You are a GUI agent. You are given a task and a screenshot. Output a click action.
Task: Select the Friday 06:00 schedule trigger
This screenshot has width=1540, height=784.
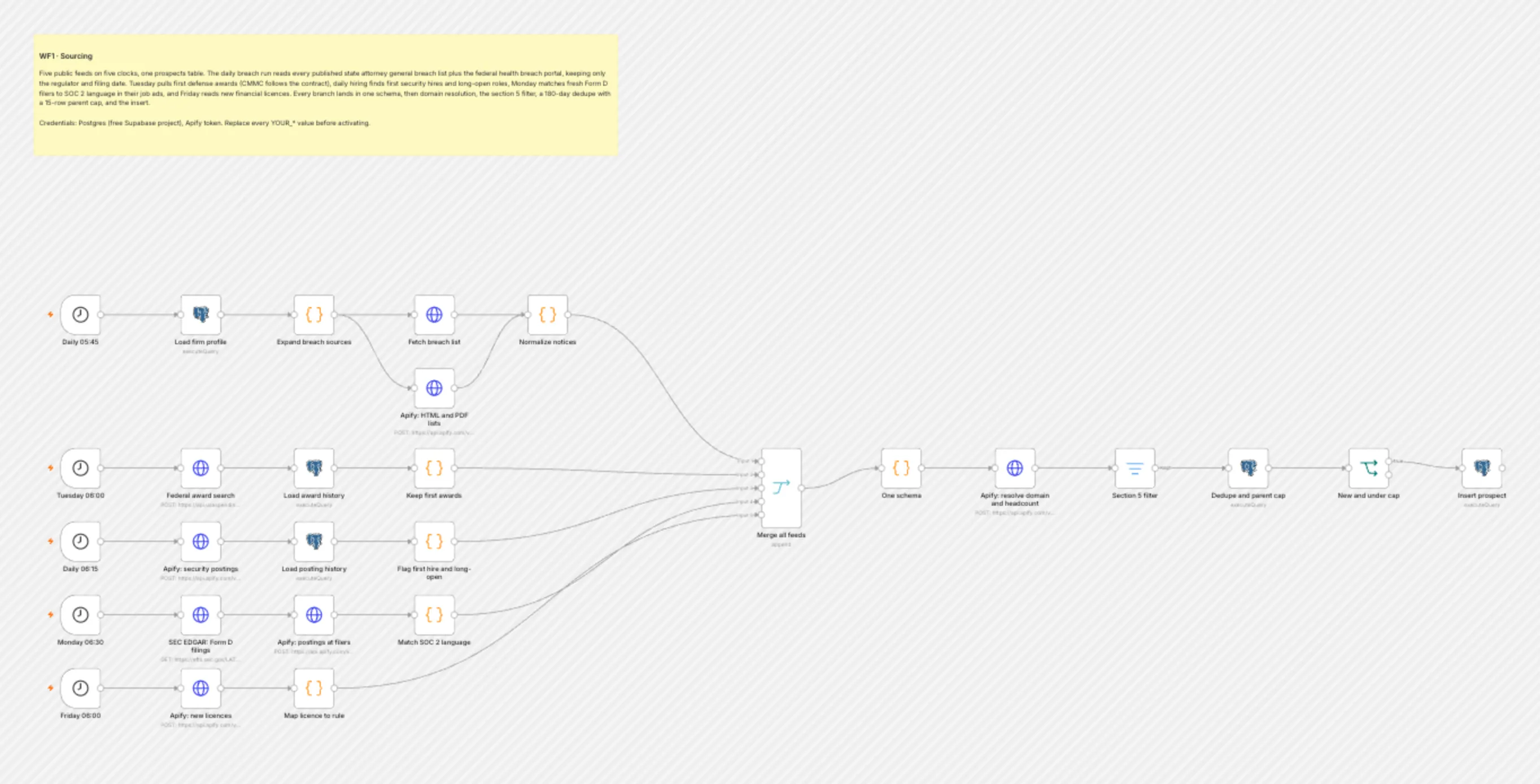coord(80,689)
